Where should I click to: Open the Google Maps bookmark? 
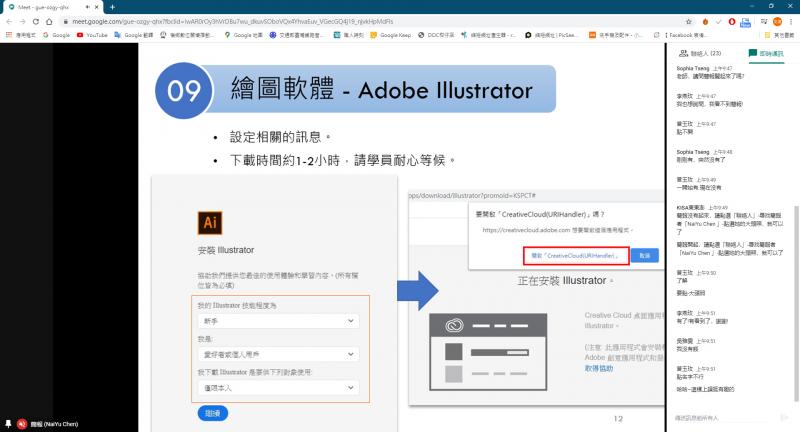pos(243,35)
